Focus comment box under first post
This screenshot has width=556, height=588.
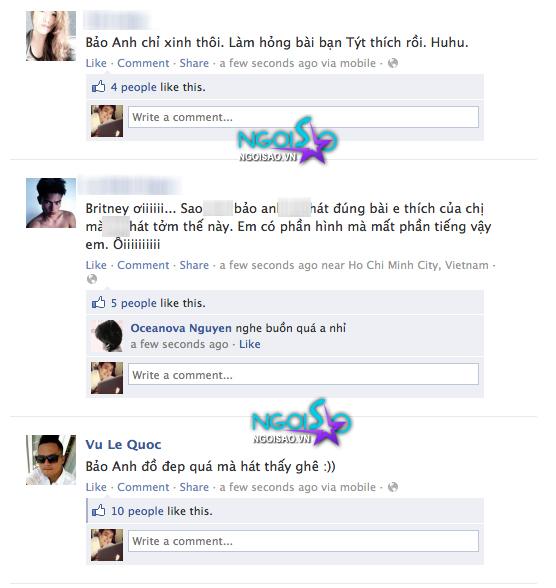303,117
